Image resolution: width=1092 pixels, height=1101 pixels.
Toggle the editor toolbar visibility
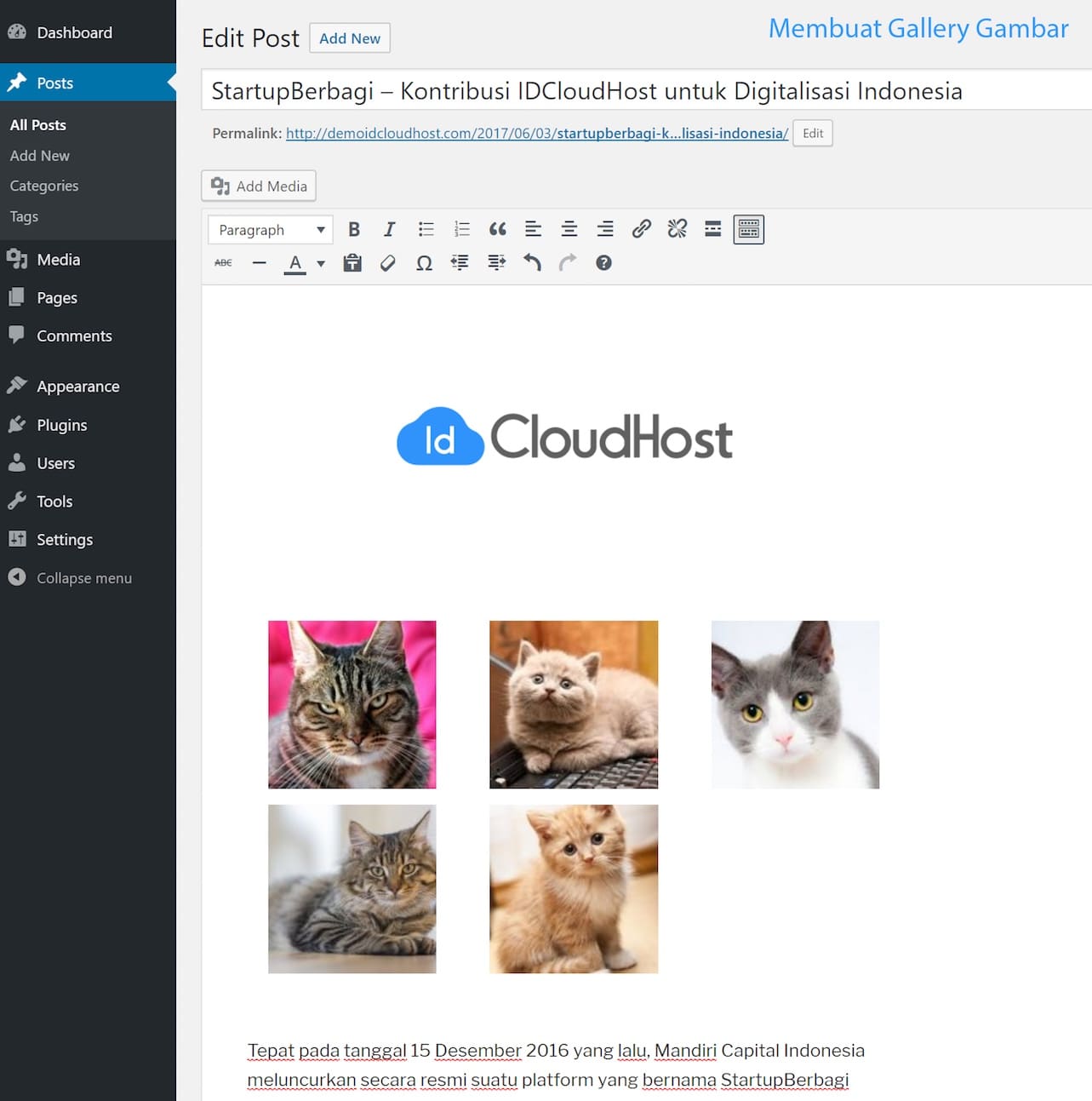(x=748, y=229)
